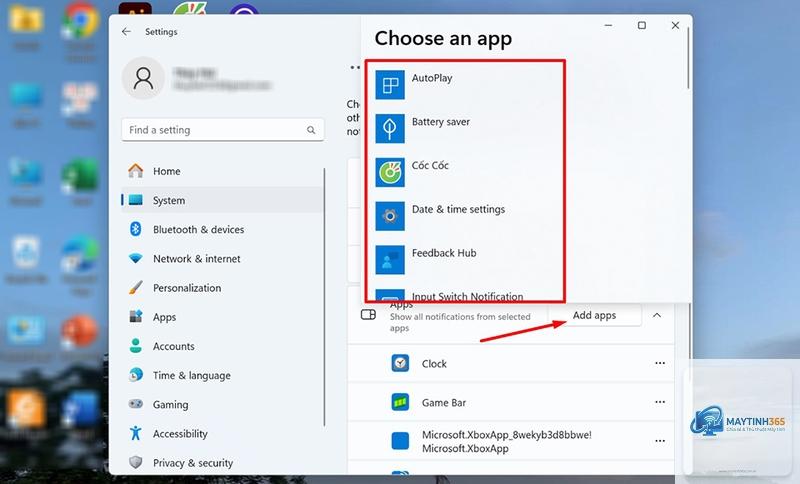Click the Apps section icon beside description
Screen dimensions: 800x484
(368, 315)
